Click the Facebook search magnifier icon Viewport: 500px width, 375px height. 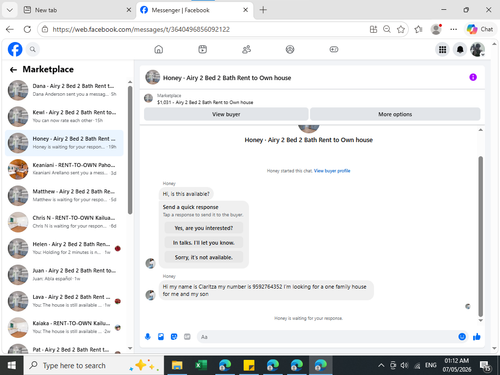coord(33,49)
